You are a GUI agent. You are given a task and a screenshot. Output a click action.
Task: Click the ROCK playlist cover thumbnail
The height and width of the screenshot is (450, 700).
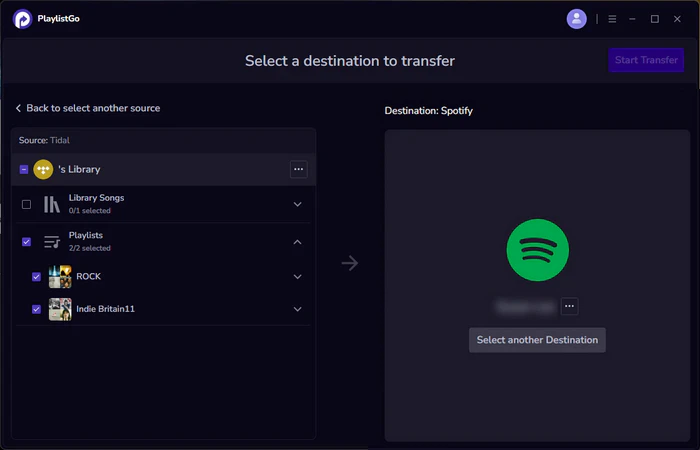(x=60, y=277)
